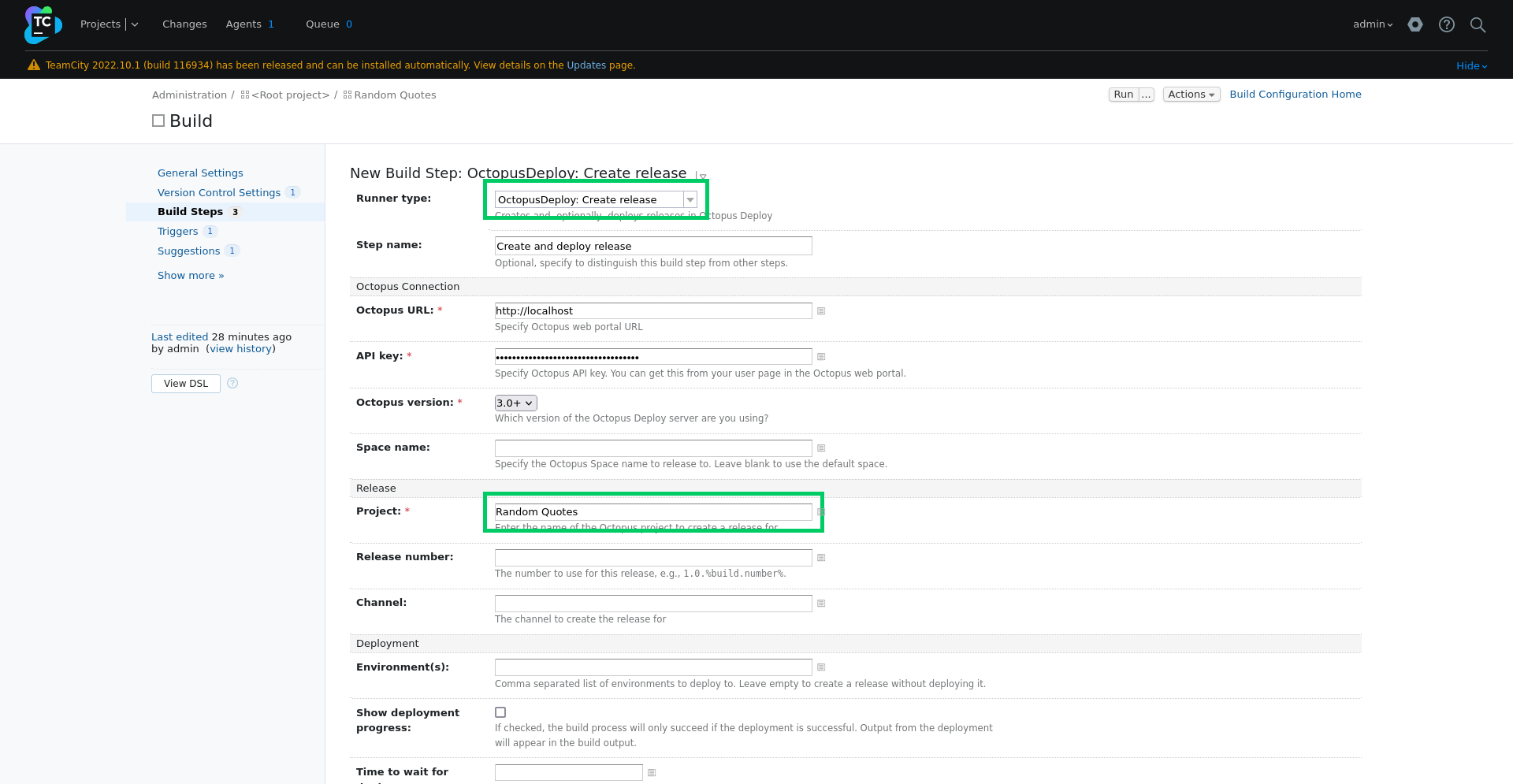Viewport: 1513px width, 784px height.
Task: Expand the Projects dropdown arrow
Action: (135, 24)
